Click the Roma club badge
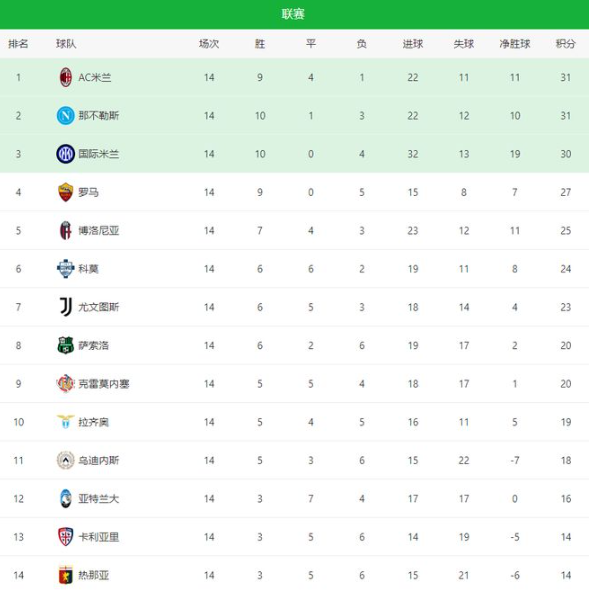Viewport: 596px width, 595px height. (x=65, y=192)
